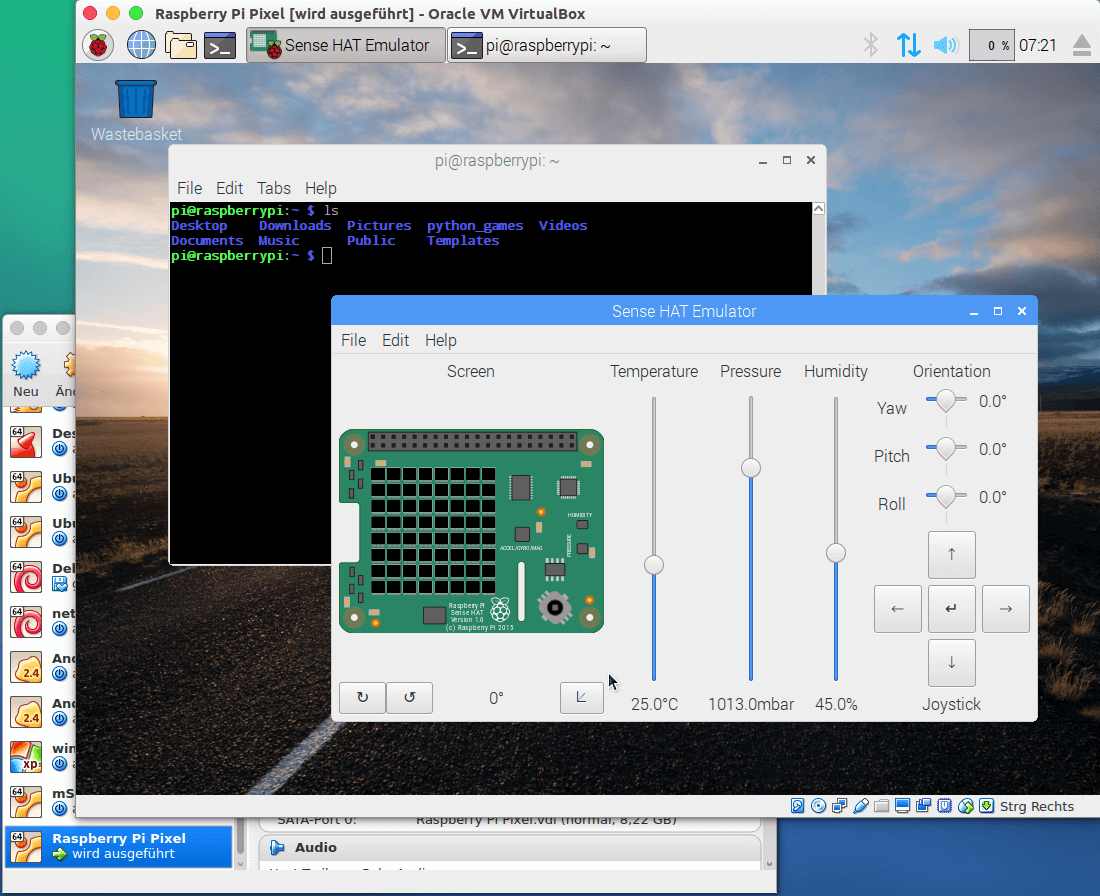Select the 'Del' saved-state VM entry

[41, 577]
